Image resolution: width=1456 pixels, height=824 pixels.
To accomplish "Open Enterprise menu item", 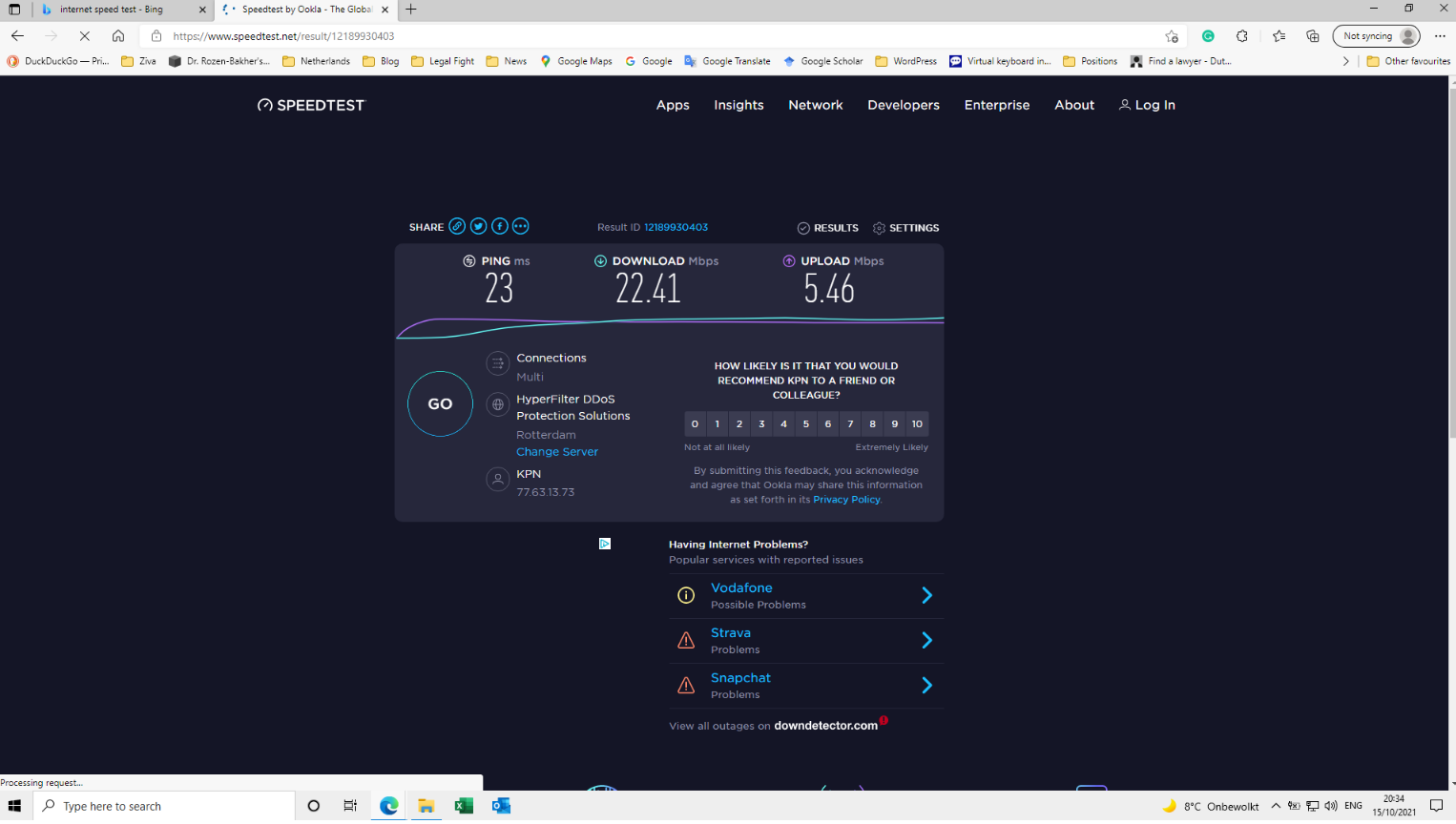I will (997, 105).
